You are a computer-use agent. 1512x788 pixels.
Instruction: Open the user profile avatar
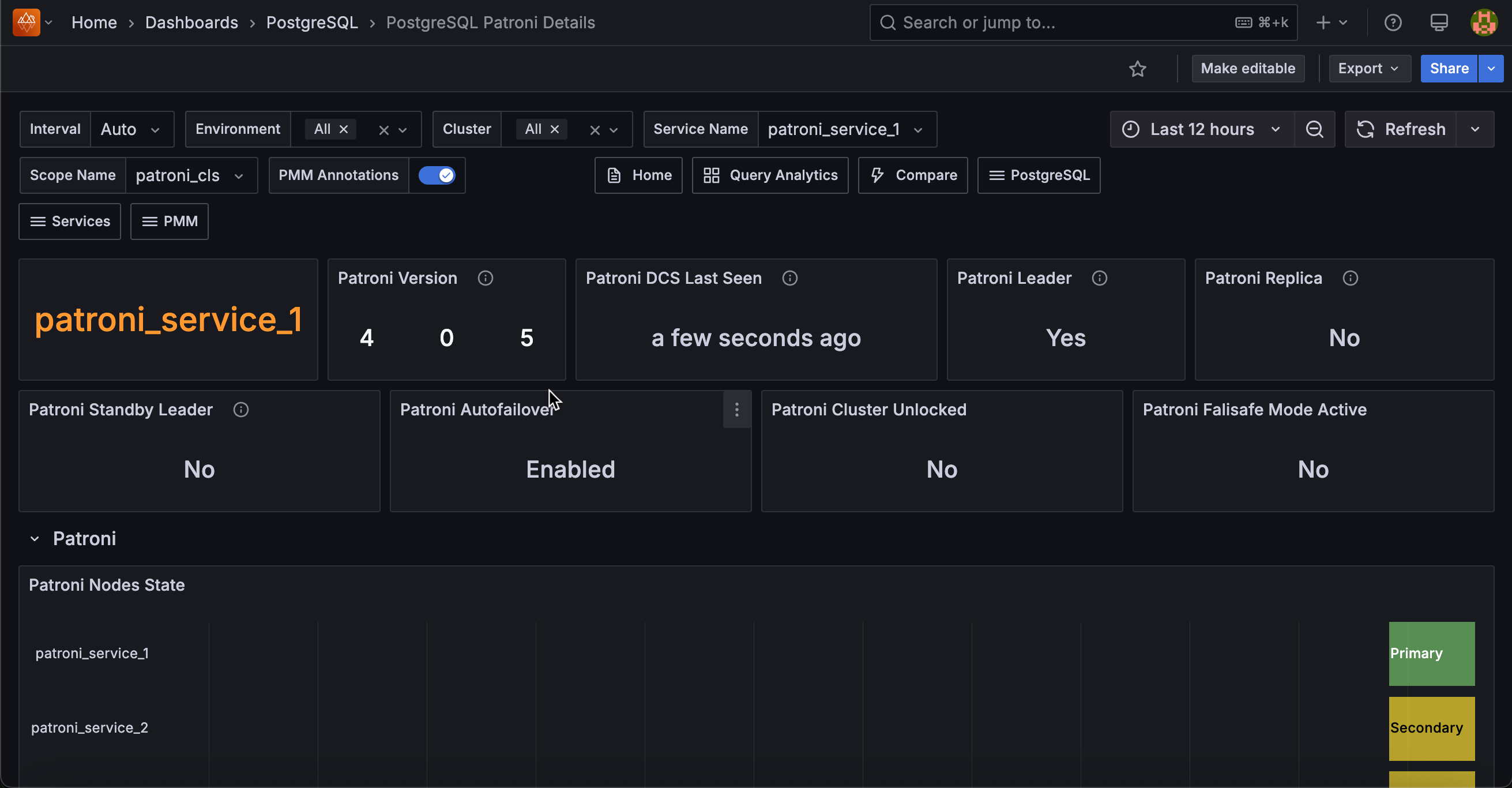[1484, 22]
